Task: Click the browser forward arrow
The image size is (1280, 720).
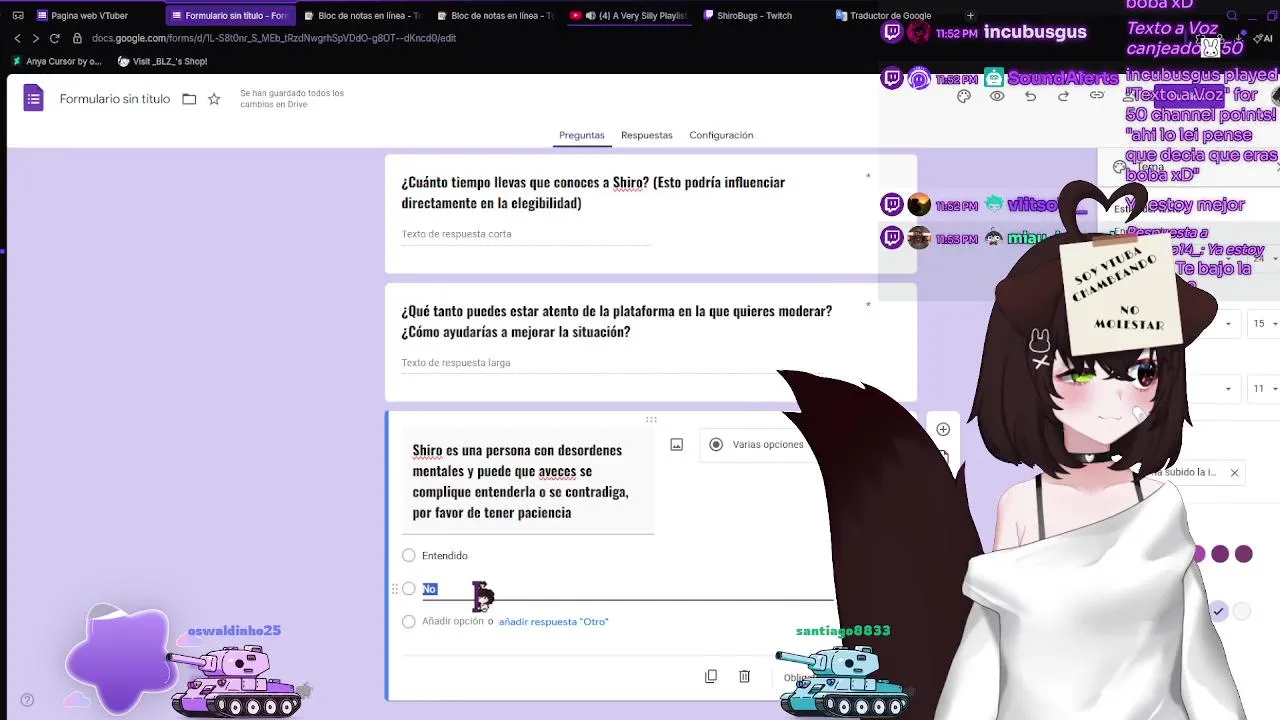Action: click(x=35, y=38)
